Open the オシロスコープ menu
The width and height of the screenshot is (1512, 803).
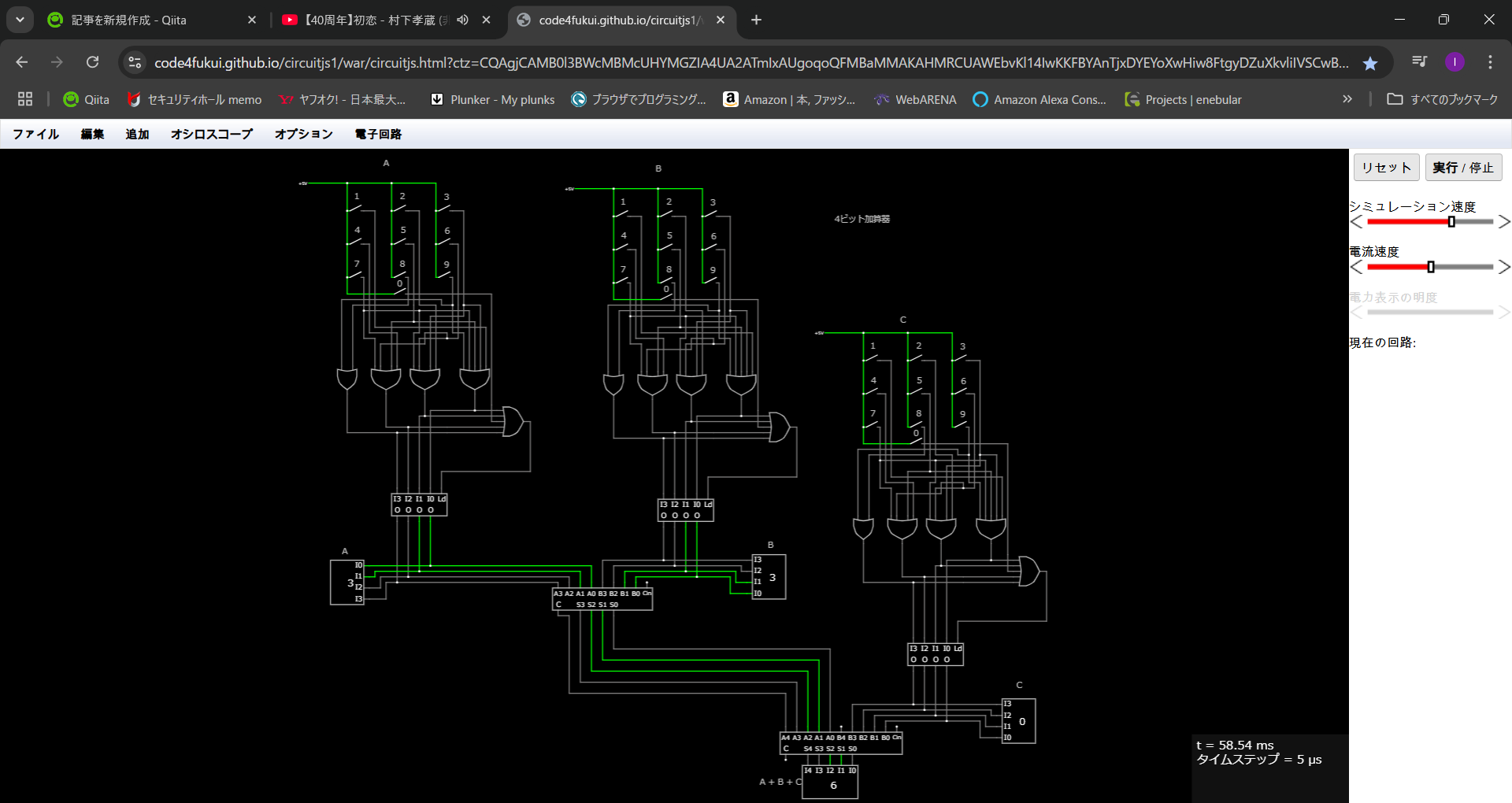click(211, 134)
